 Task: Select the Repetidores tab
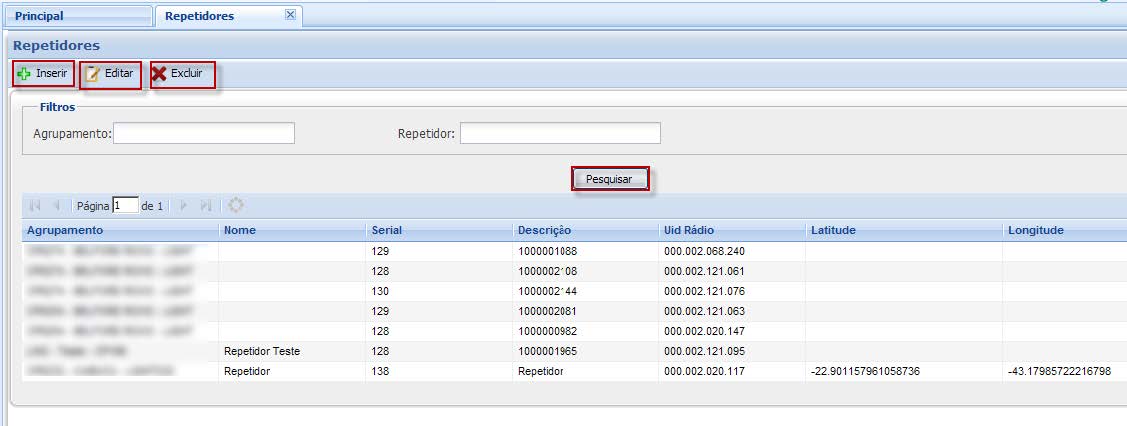tap(200, 16)
